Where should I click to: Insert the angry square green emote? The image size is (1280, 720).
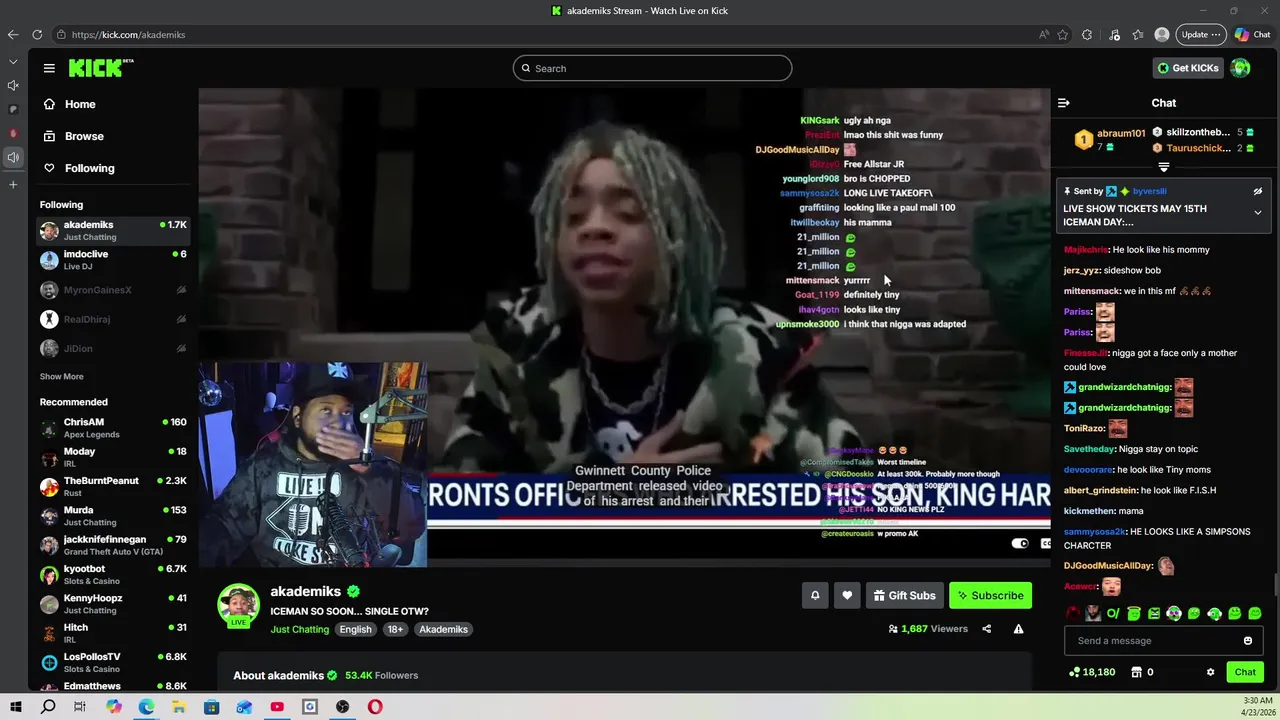pyautogui.click(x=1154, y=613)
